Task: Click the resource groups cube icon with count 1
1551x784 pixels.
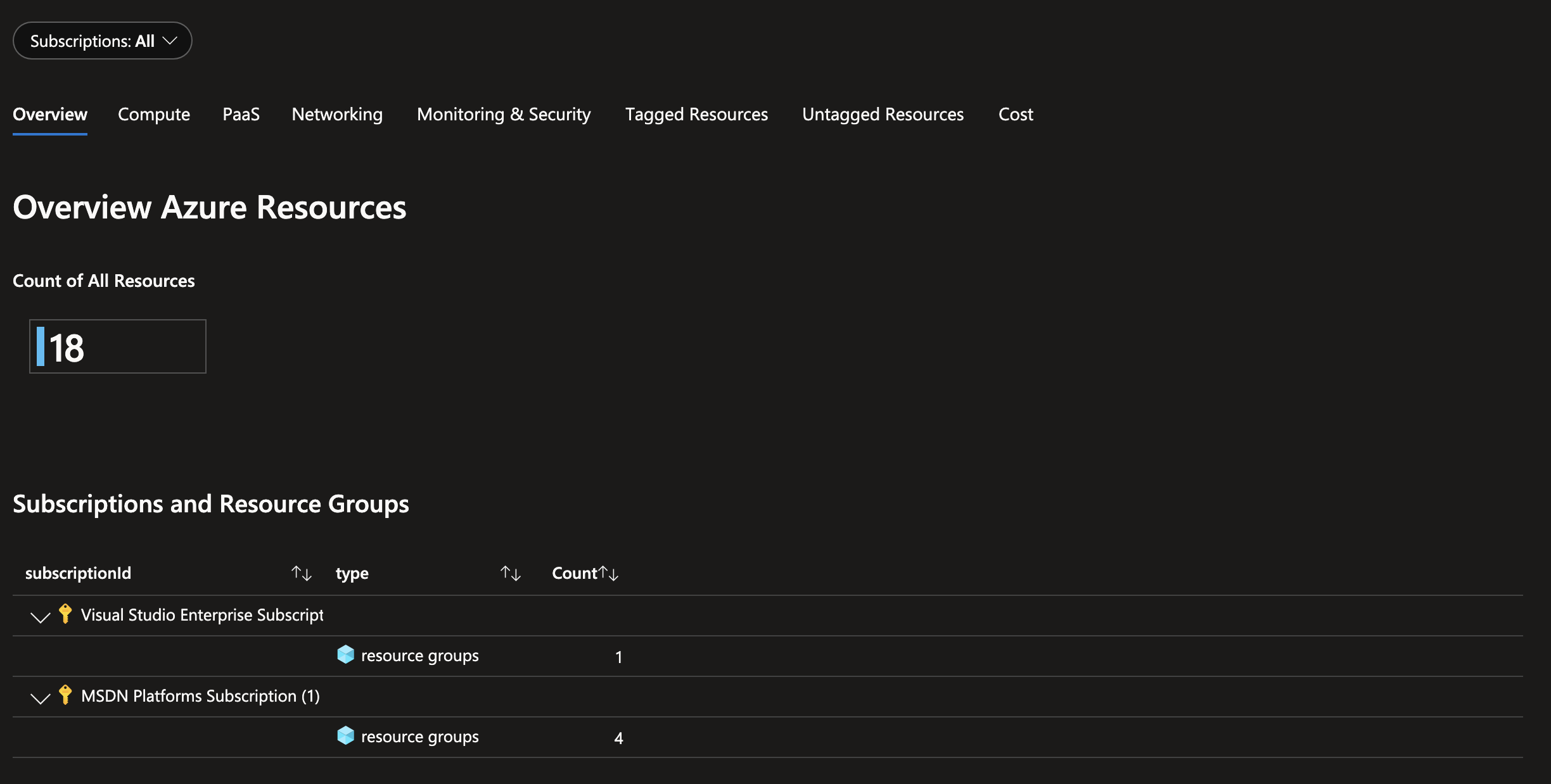Action: click(x=346, y=654)
